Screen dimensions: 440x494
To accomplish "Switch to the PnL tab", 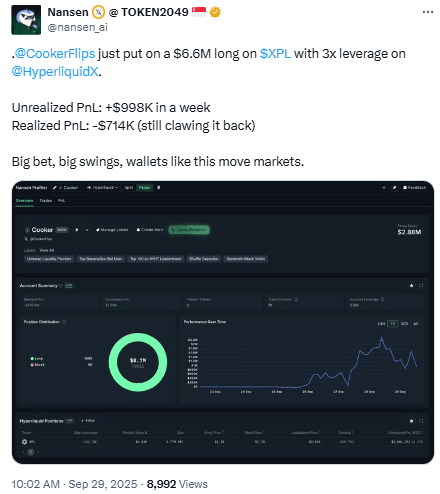I will 62,201.
